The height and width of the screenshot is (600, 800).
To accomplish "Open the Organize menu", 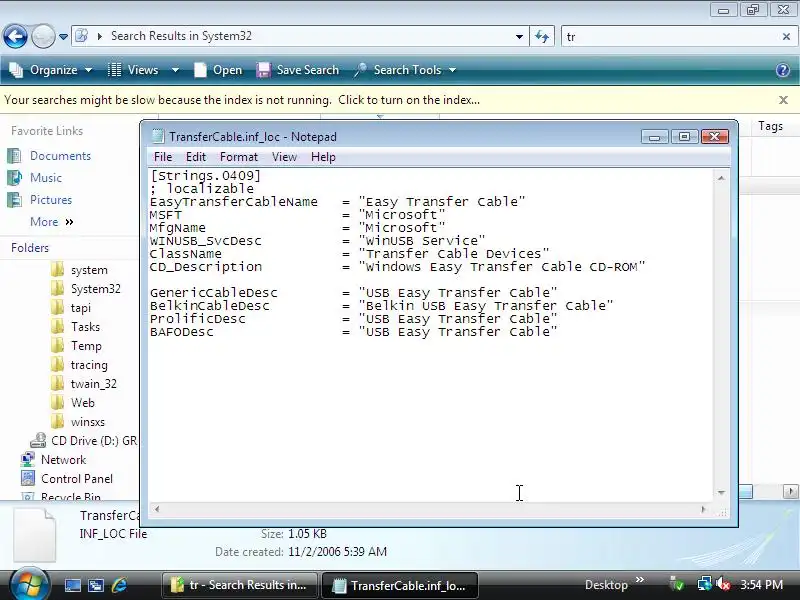I will 51,70.
